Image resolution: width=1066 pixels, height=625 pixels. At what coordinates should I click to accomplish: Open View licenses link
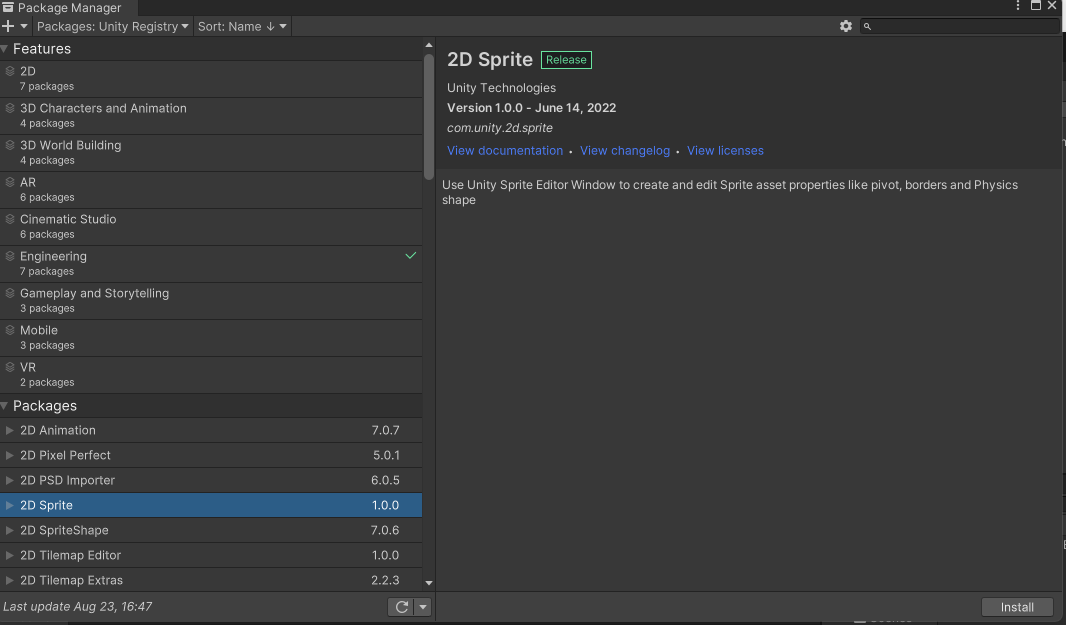[x=725, y=150]
